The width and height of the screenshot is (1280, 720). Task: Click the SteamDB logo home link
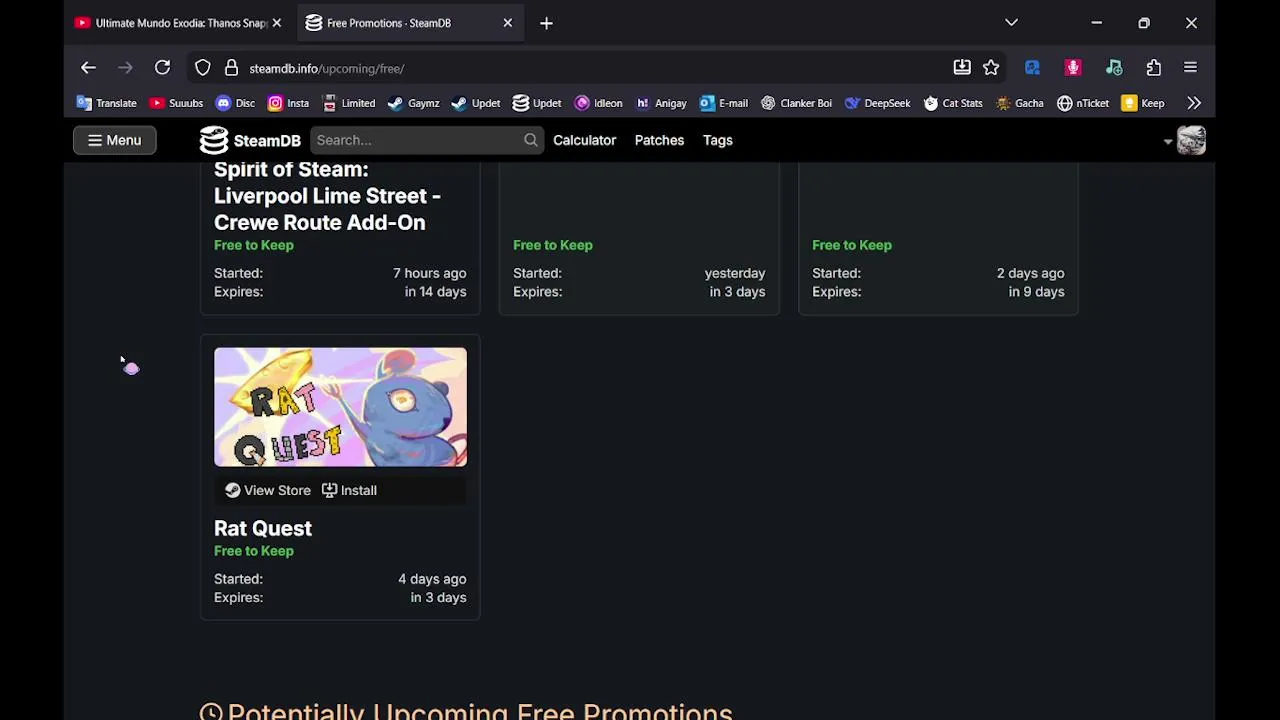click(250, 140)
